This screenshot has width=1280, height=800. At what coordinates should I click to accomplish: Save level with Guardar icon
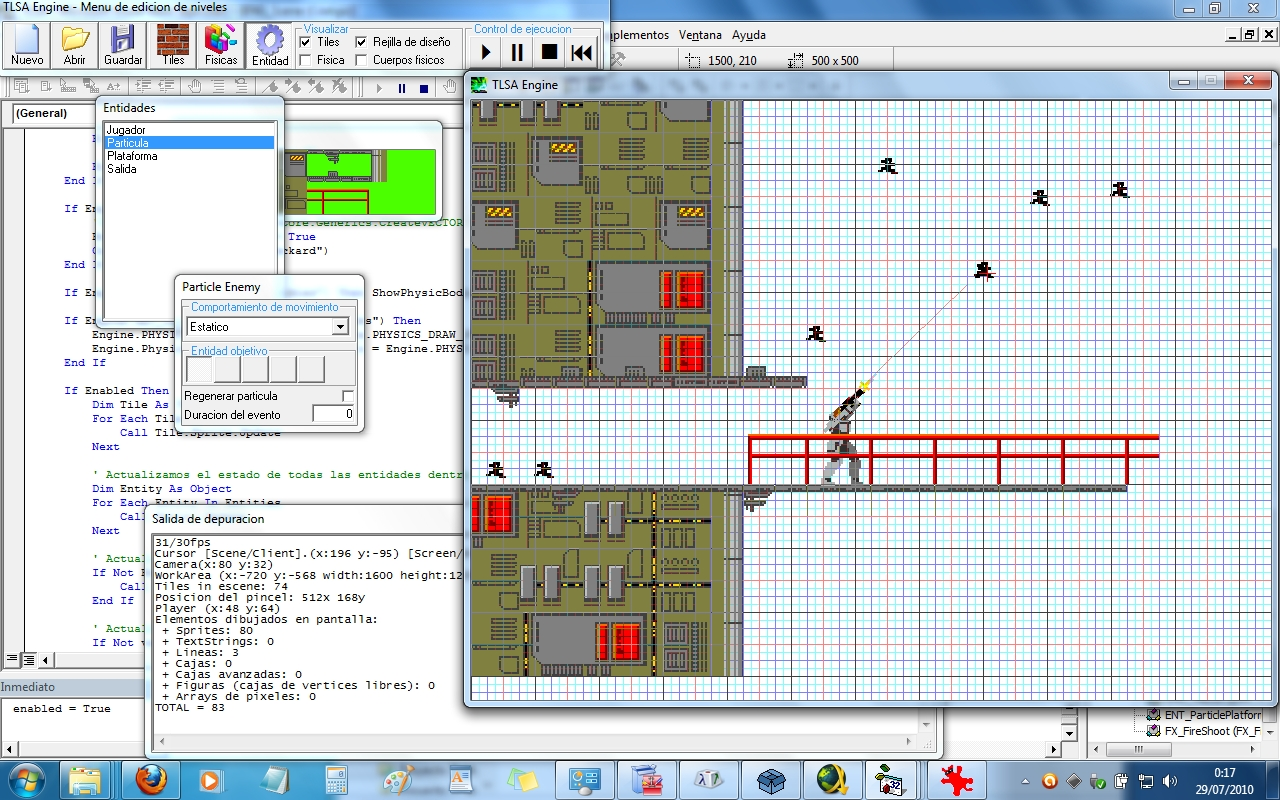[123, 45]
